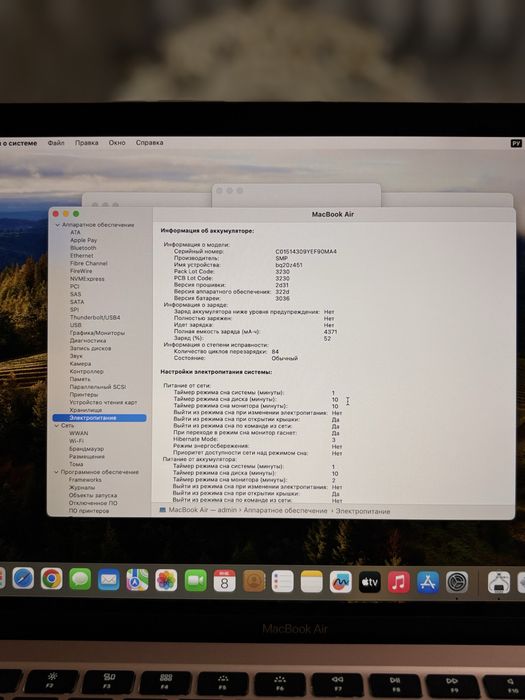Open the Photos app in Dock
Viewport: 525px width, 700px height.
(166, 581)
